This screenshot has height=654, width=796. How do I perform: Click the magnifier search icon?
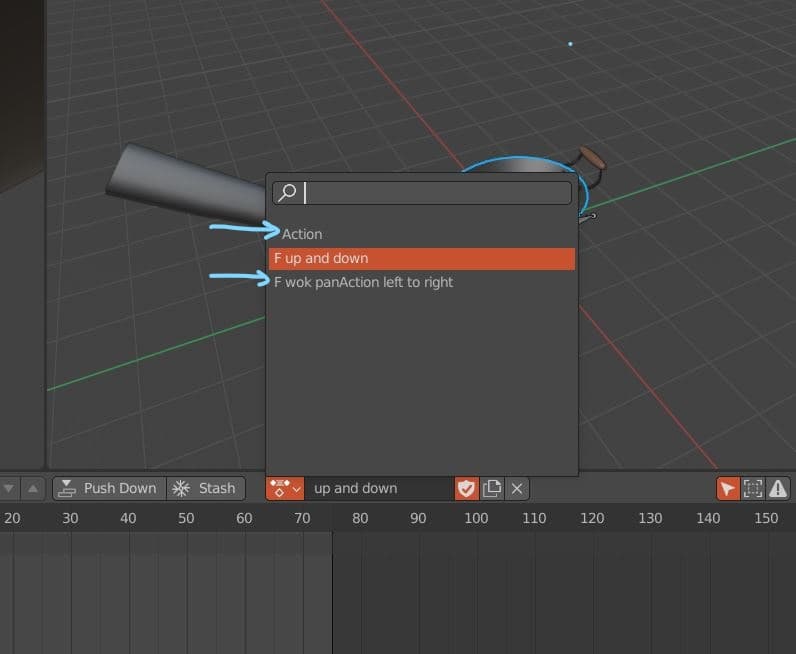click(x=287, y=192)
